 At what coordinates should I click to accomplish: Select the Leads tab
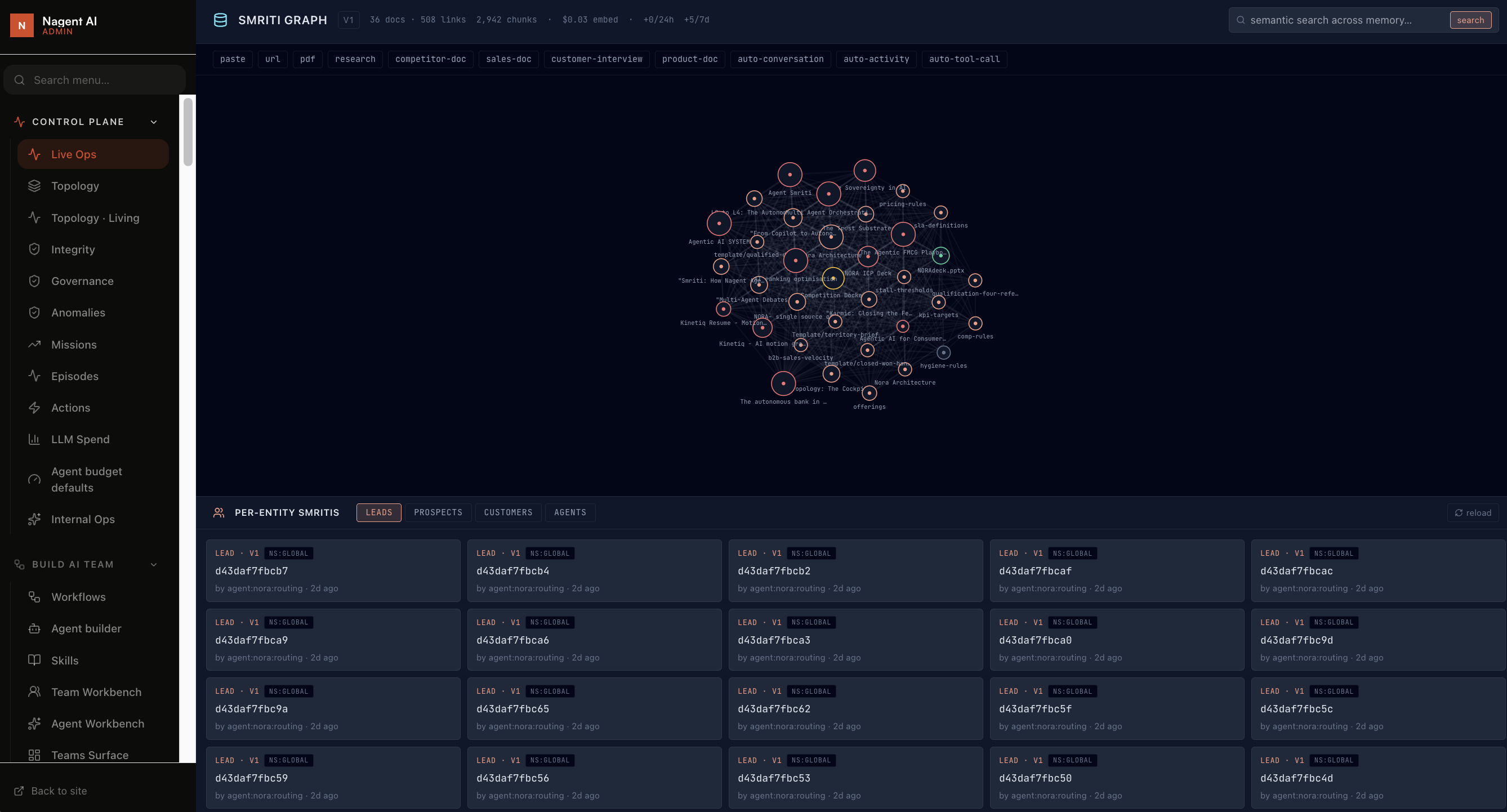click(379, 512)
